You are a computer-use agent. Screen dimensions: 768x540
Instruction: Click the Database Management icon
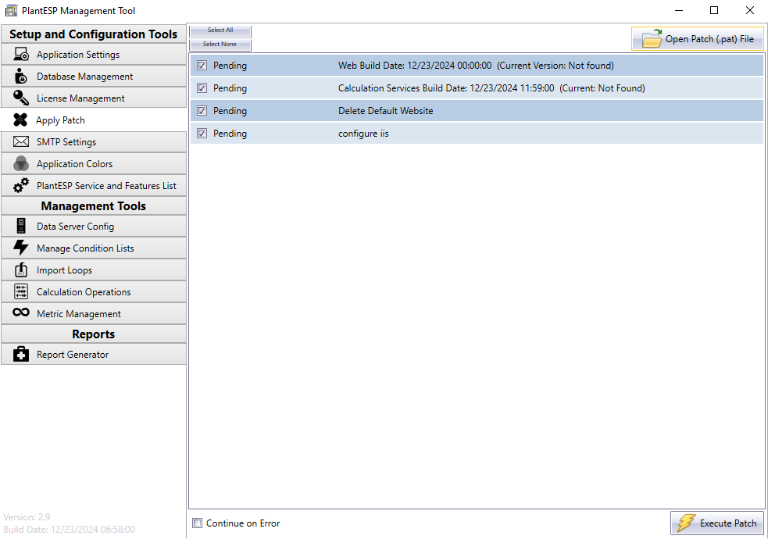coord(21,76)
